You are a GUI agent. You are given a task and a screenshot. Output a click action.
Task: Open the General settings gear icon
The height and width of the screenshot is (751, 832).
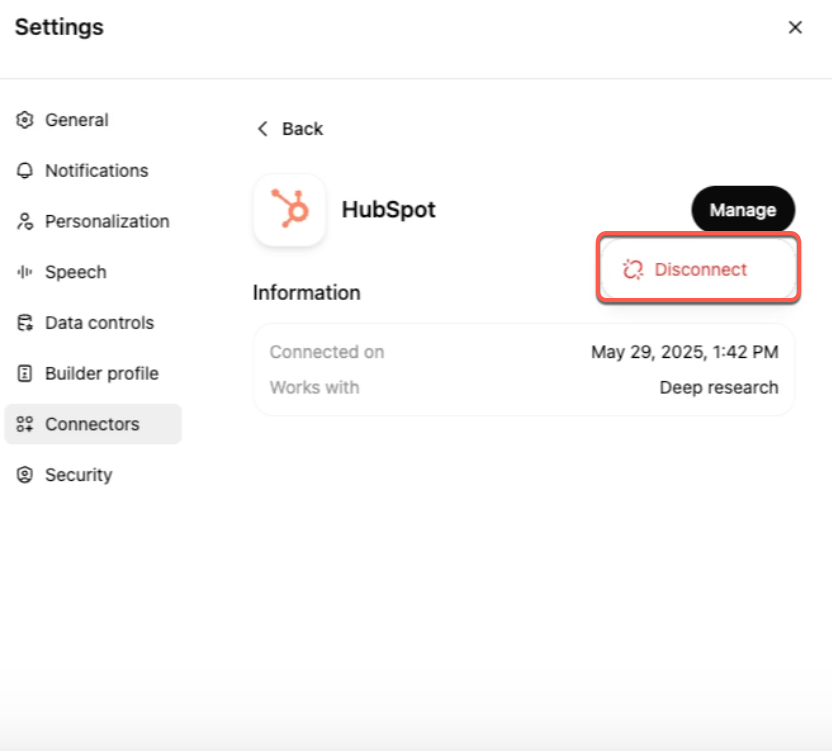pyautogui.click(x=24, y=120)
